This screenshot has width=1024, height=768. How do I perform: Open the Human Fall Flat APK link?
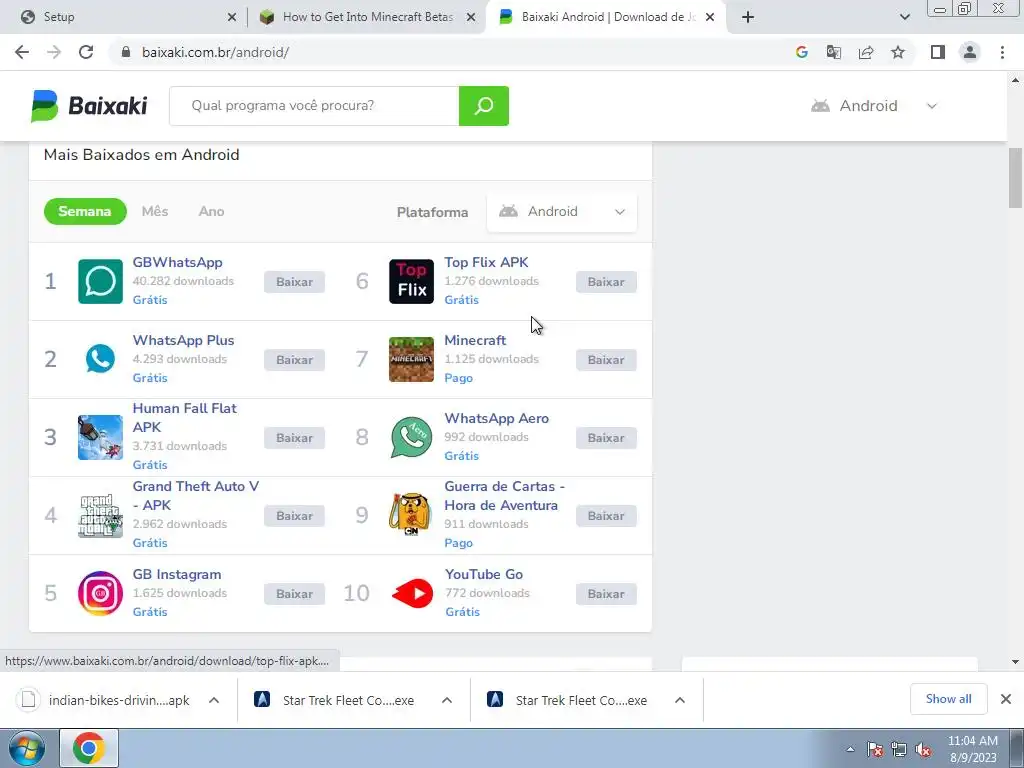click(x=185, y=418)
